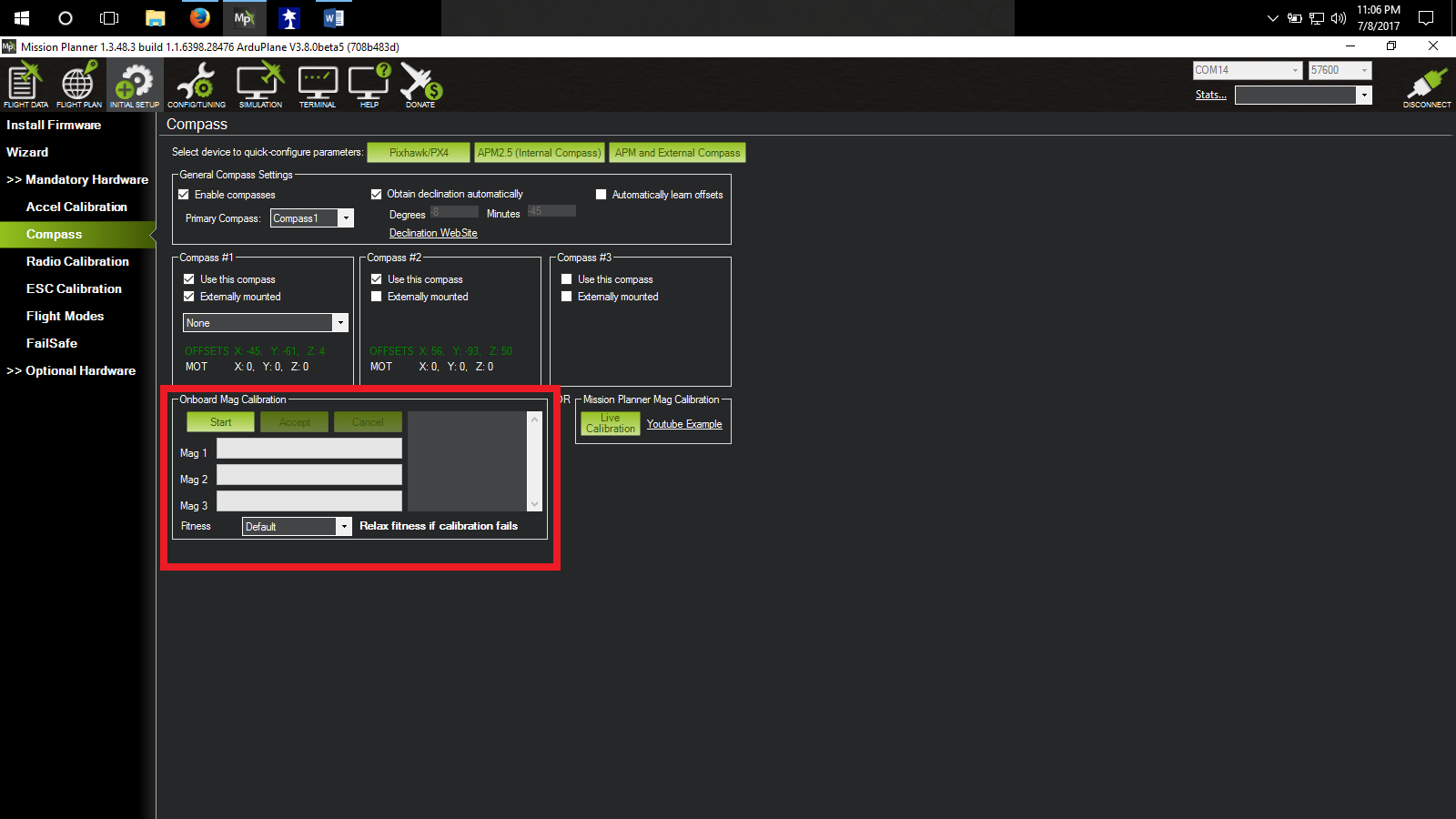The image size is (1456, 819).
Task: Open the Windows Start menu
Action: click(22, 18)
